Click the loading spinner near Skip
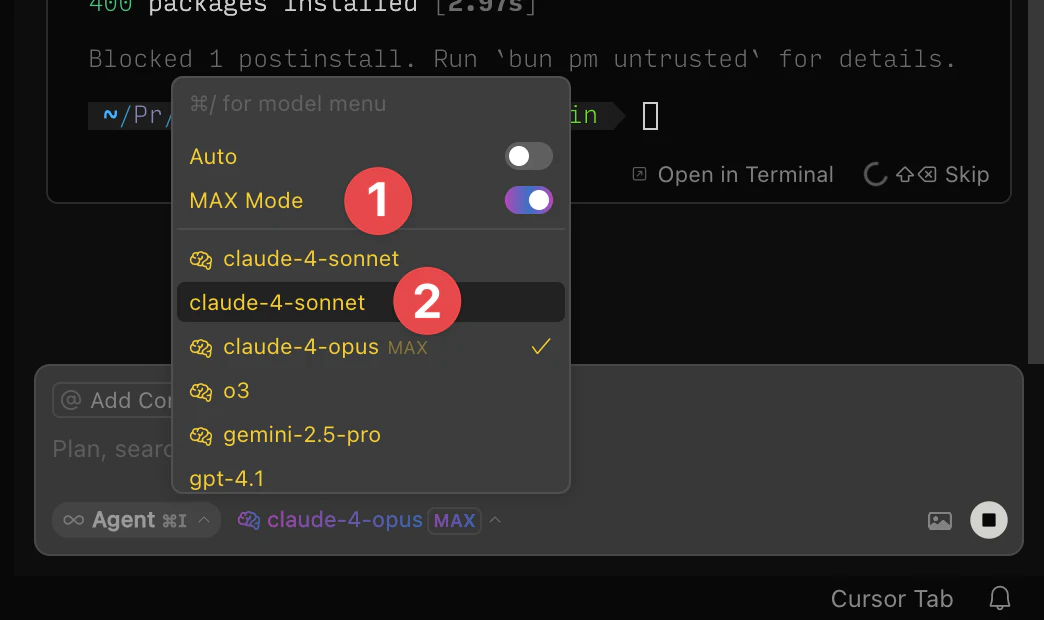The image size is (1044, 620). 875,174
